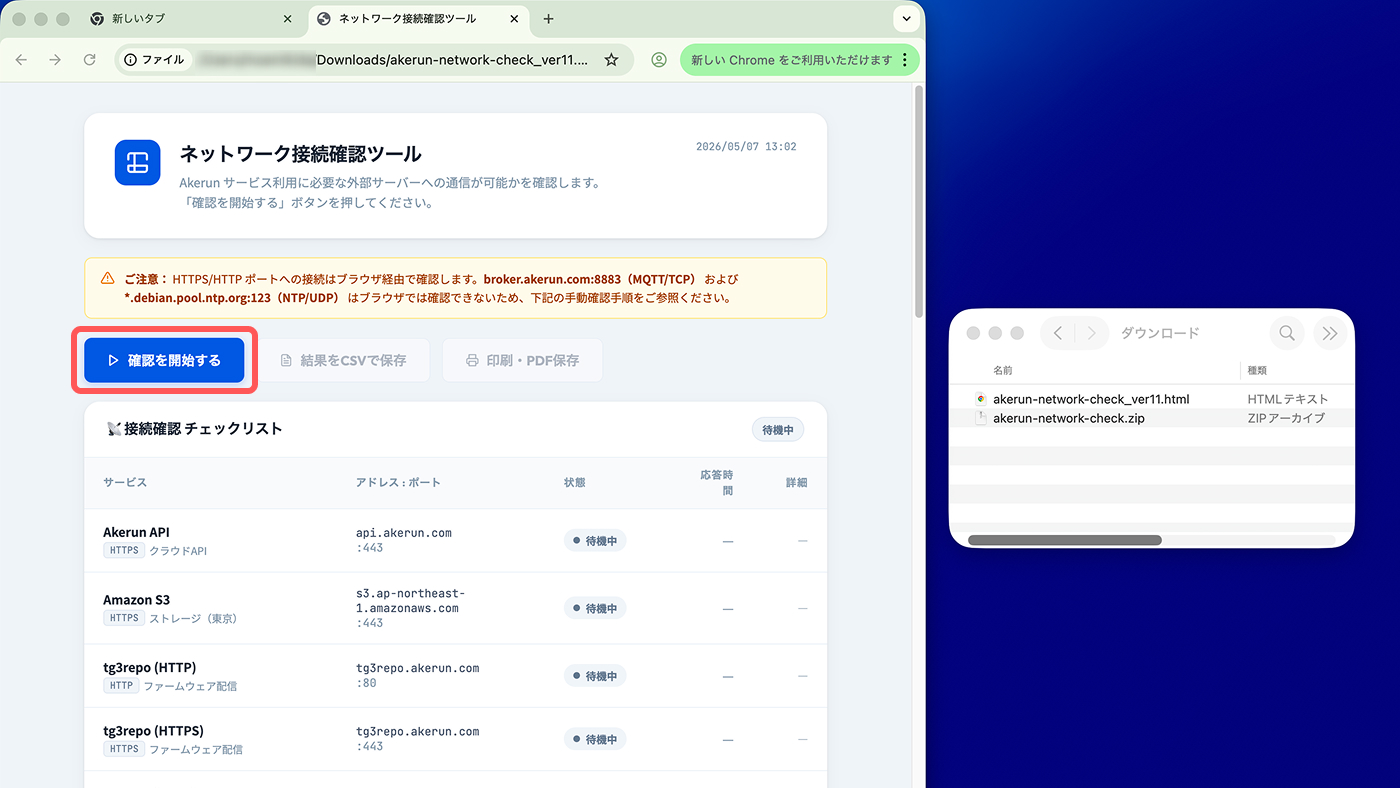The image size is (1400, 788).
Task: Click the ZIP document icon in Finder
Action: coord(981,418)
